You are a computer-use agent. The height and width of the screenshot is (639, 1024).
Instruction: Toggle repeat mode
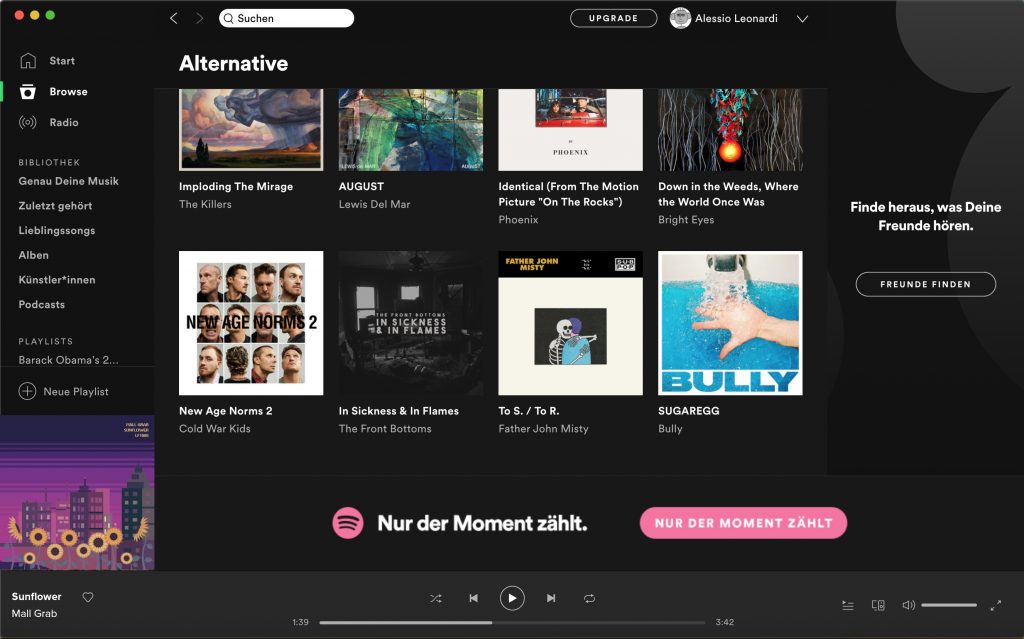point(590,598)
